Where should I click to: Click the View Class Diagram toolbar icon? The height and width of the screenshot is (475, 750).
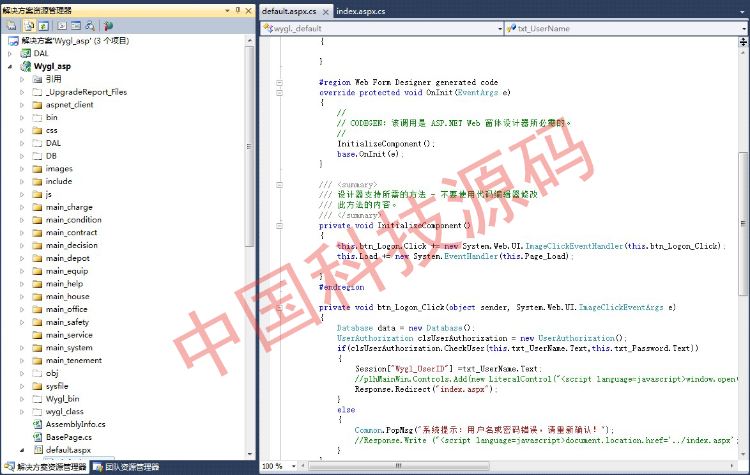[x=90, y=26]
